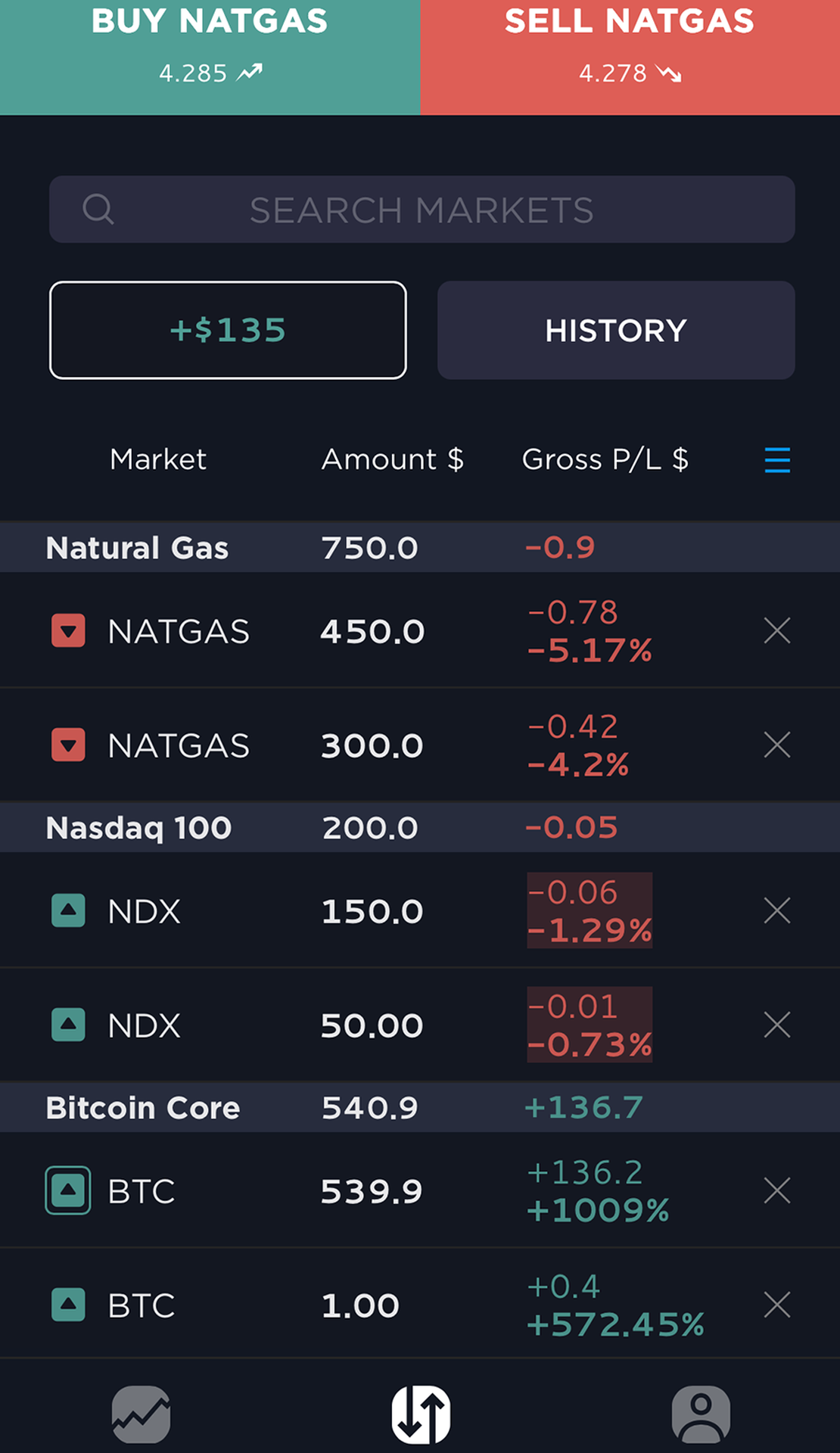Collapse the Nasdaq 100 group header

[420, 827]
